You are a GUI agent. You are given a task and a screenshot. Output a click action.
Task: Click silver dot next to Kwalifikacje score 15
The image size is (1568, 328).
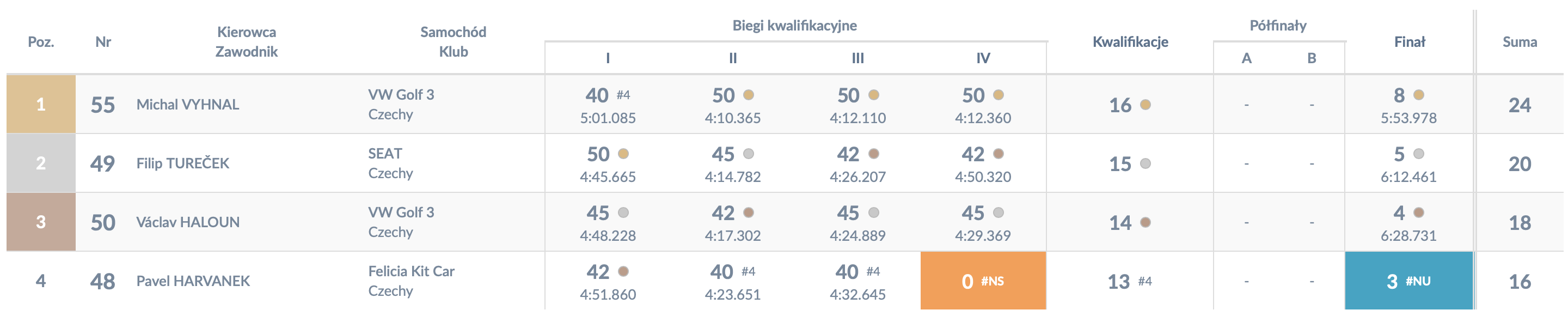1146,164
